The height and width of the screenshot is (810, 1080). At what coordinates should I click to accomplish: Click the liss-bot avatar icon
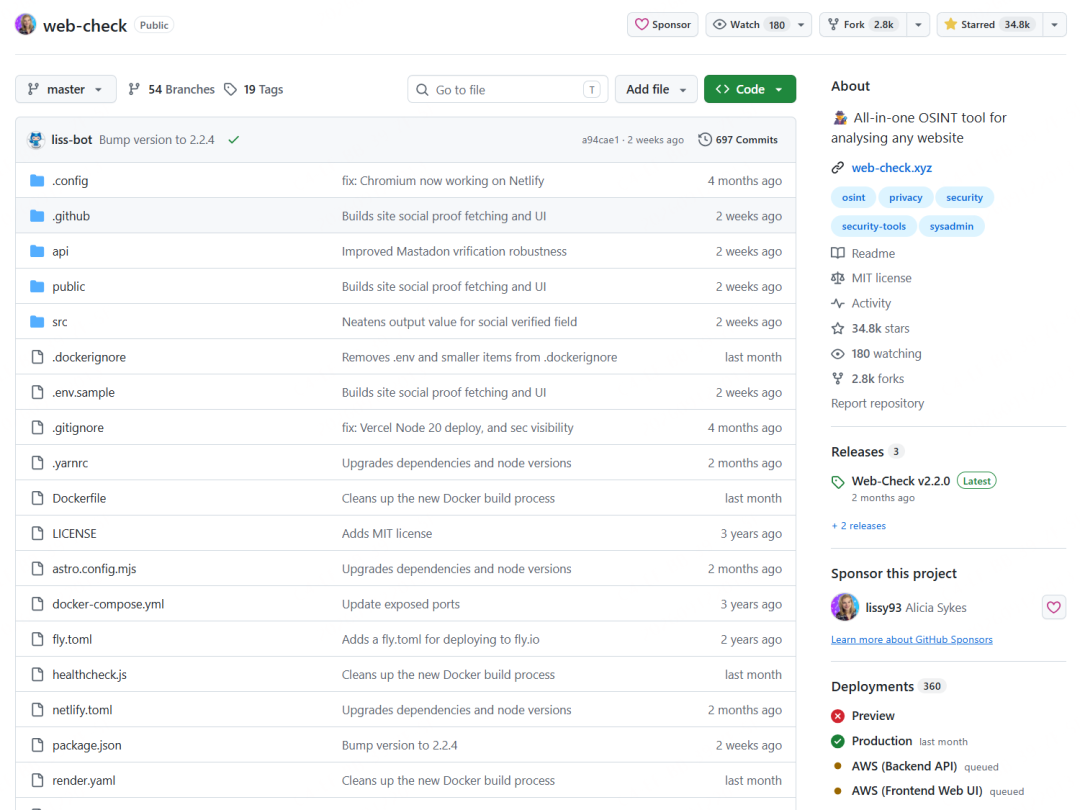(x=36, y=140)
